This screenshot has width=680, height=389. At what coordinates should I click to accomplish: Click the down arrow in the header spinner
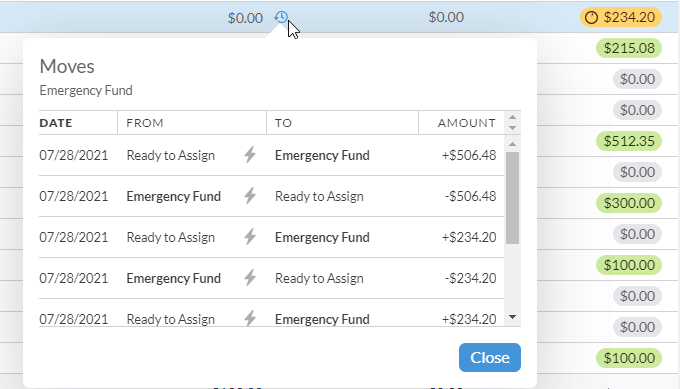[513, 128]
